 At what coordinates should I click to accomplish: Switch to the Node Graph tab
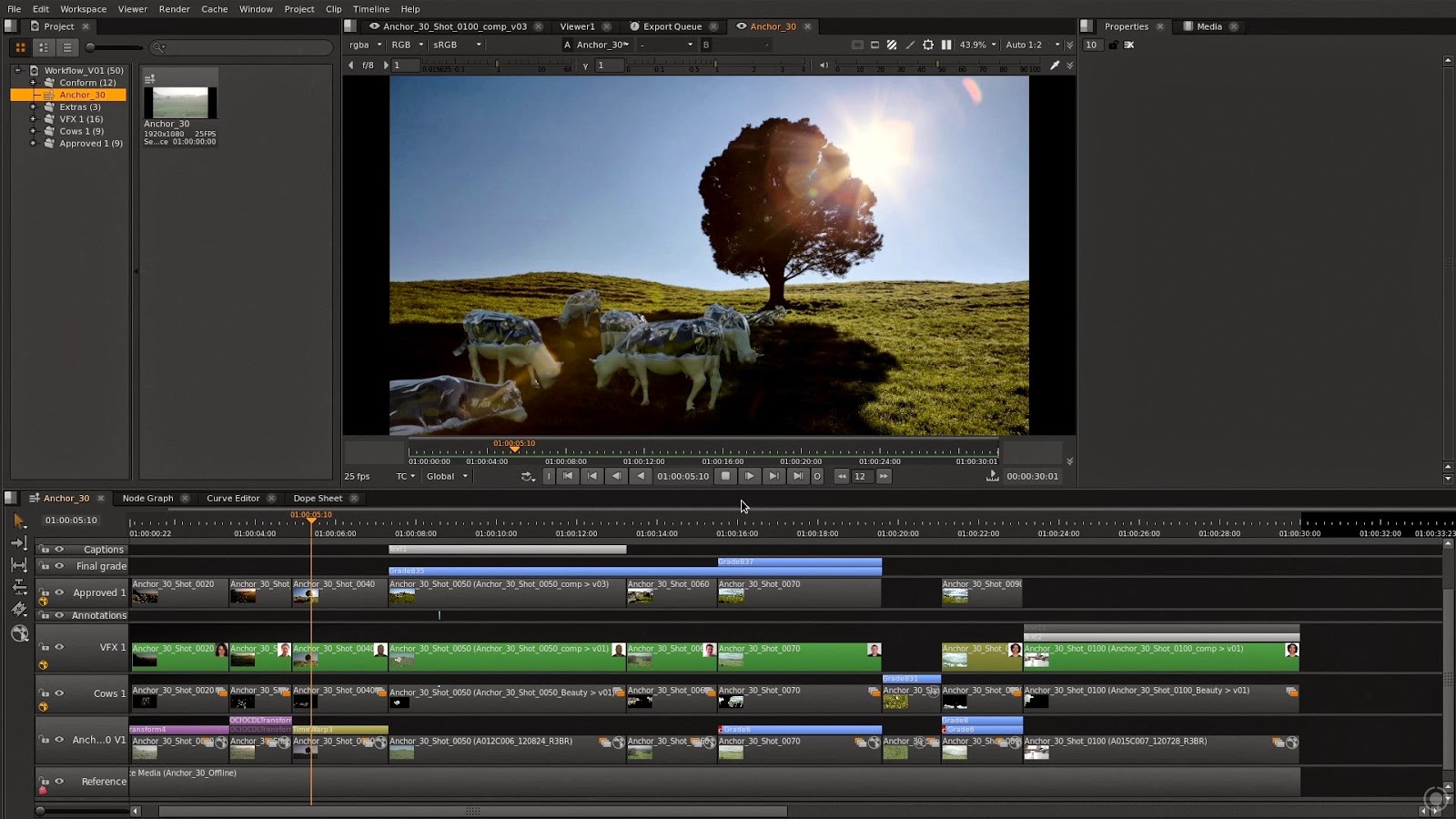click(x=147, y=499)
